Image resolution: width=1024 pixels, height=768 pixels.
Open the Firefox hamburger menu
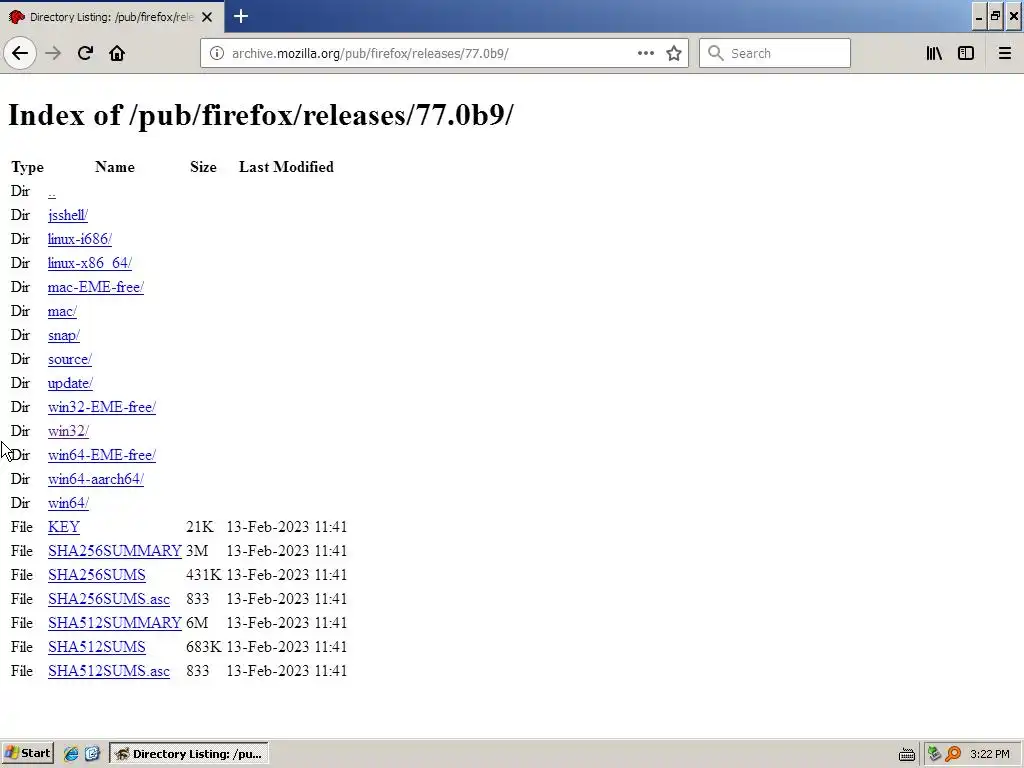[1005, 53]
